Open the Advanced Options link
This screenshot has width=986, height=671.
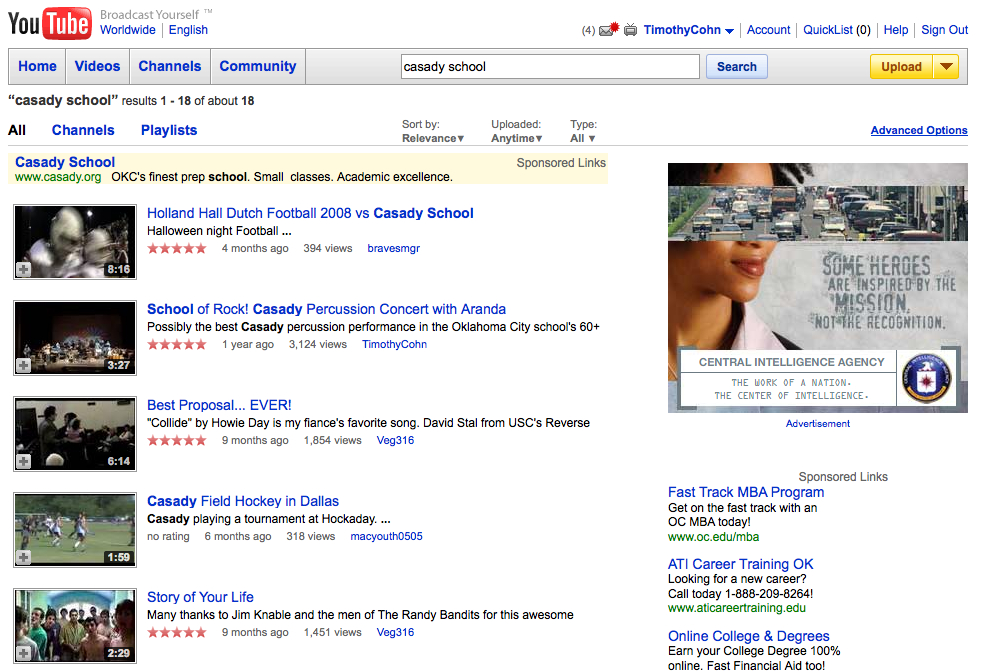pos(919,130)
